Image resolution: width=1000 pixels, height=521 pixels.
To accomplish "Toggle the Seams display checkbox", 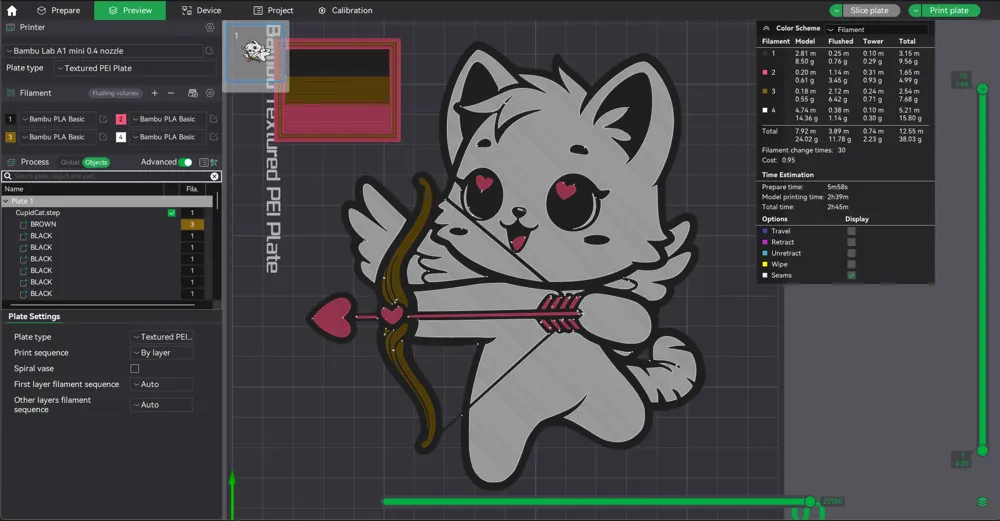I will [851, 275].
